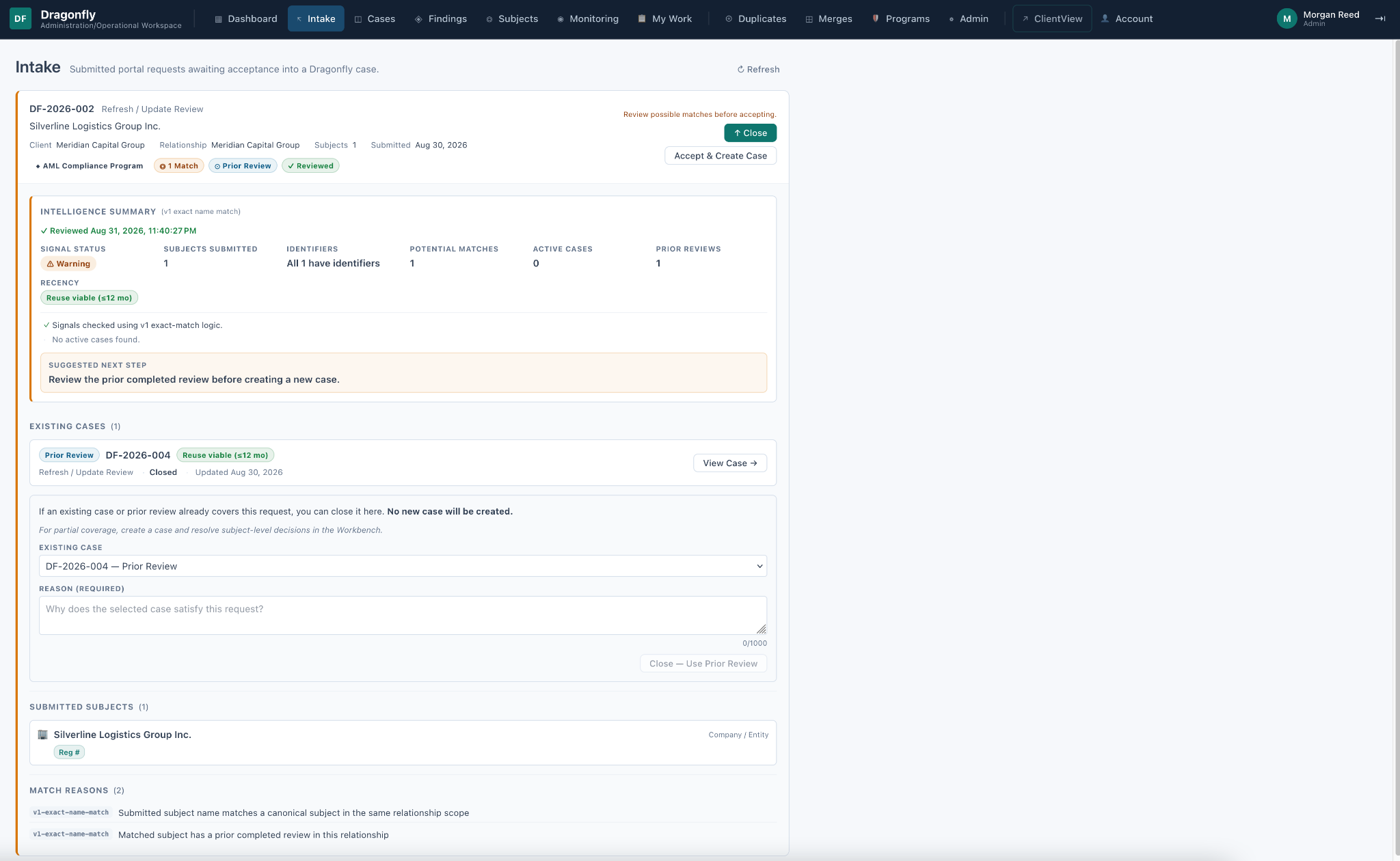
Task: Click the Prior Review tag in Existing Cases
Action: (69, 455)
